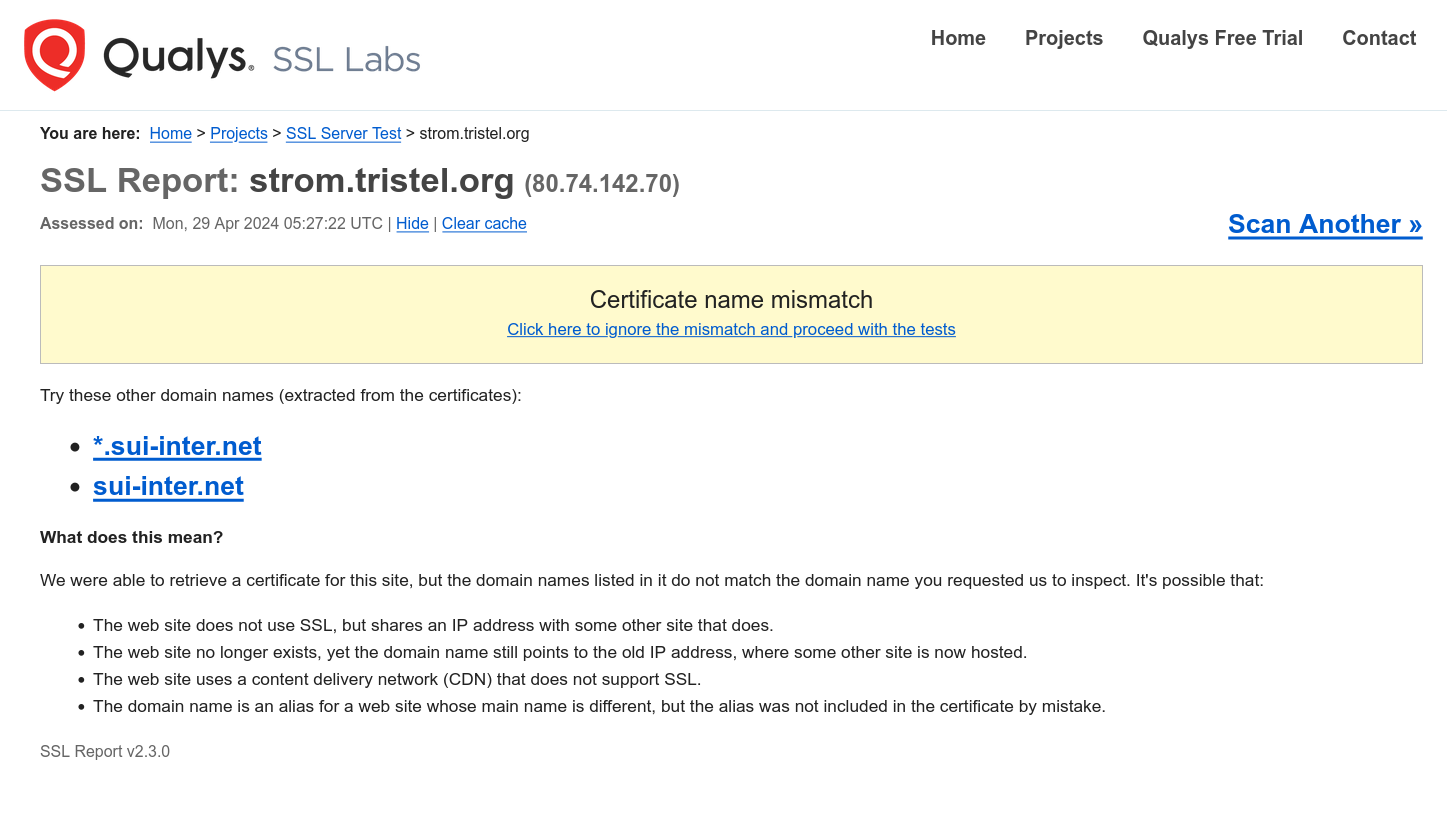1450x836 pixels.
Task: Click the strom.tristel.org report title
Action: (x=381, y=181)
